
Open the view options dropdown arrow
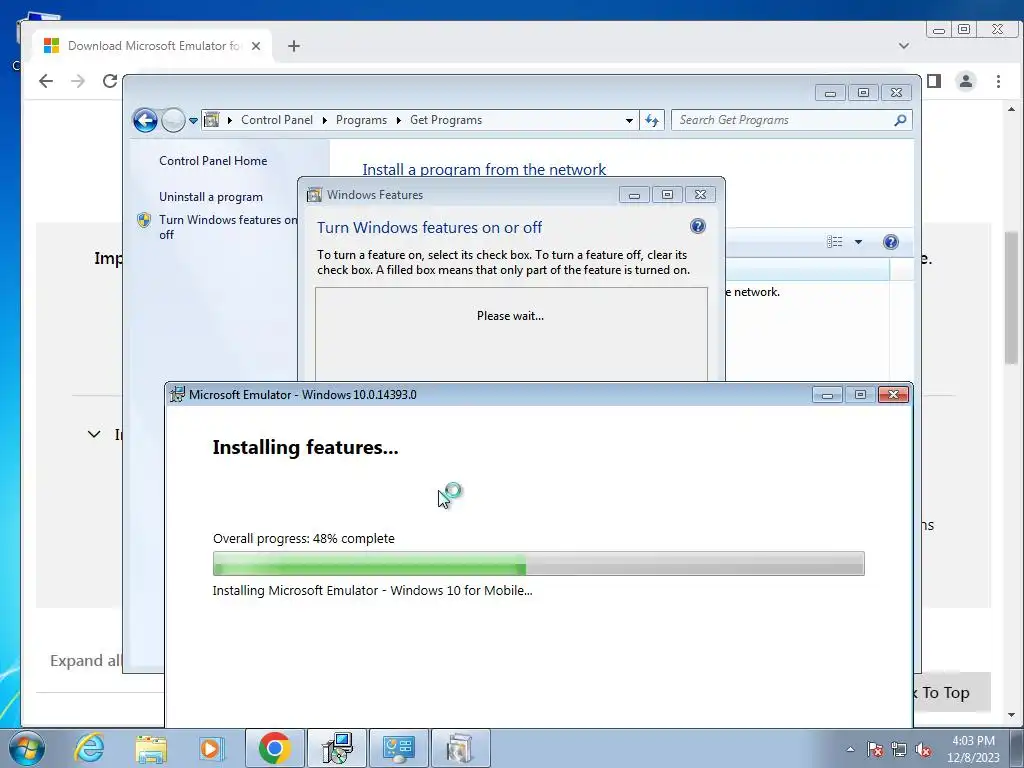(858, 242)
